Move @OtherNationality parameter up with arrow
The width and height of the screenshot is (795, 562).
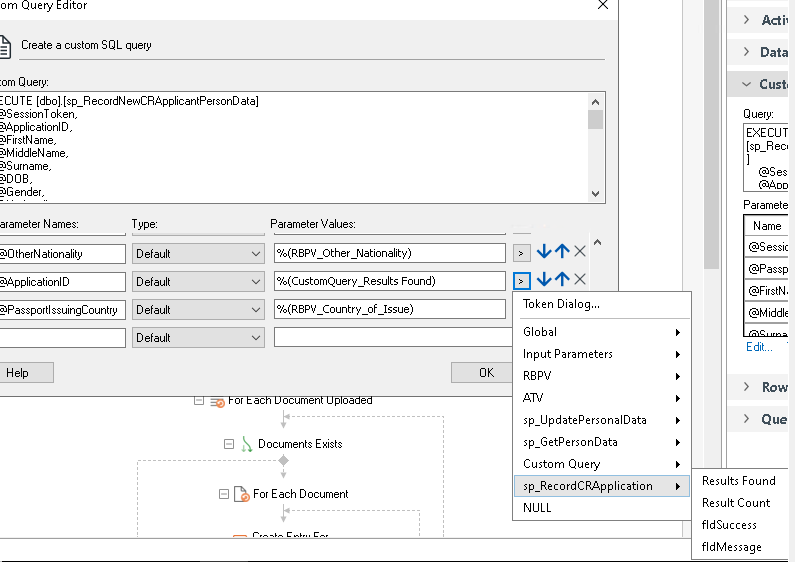click(x=562, y=252)
